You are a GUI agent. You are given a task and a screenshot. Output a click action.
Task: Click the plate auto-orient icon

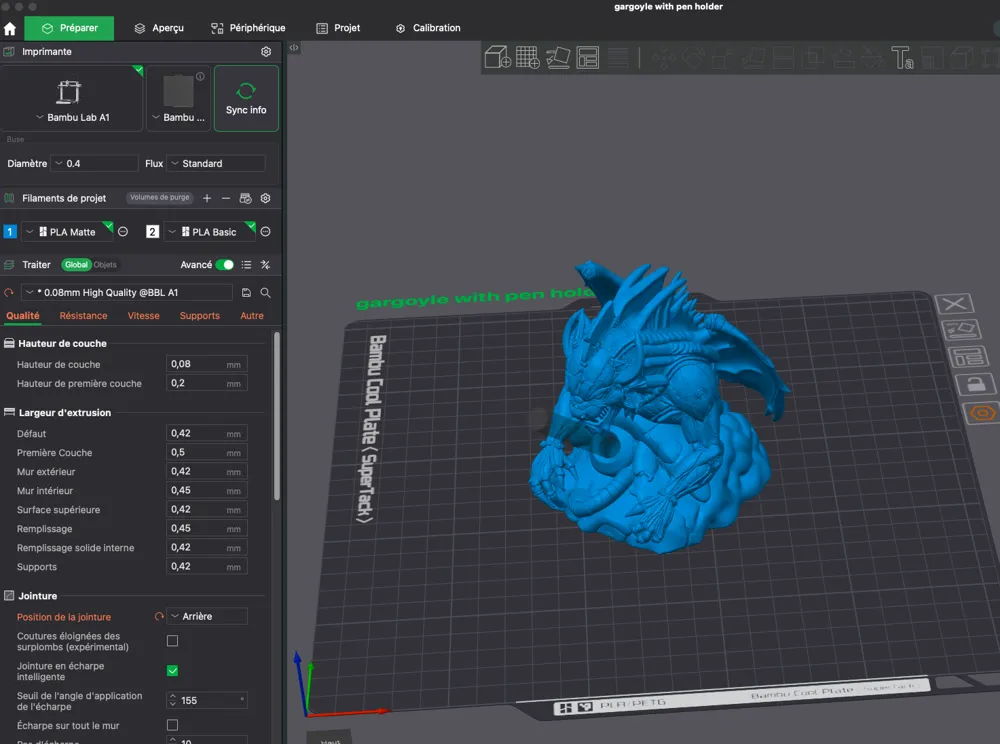[960, 330]
